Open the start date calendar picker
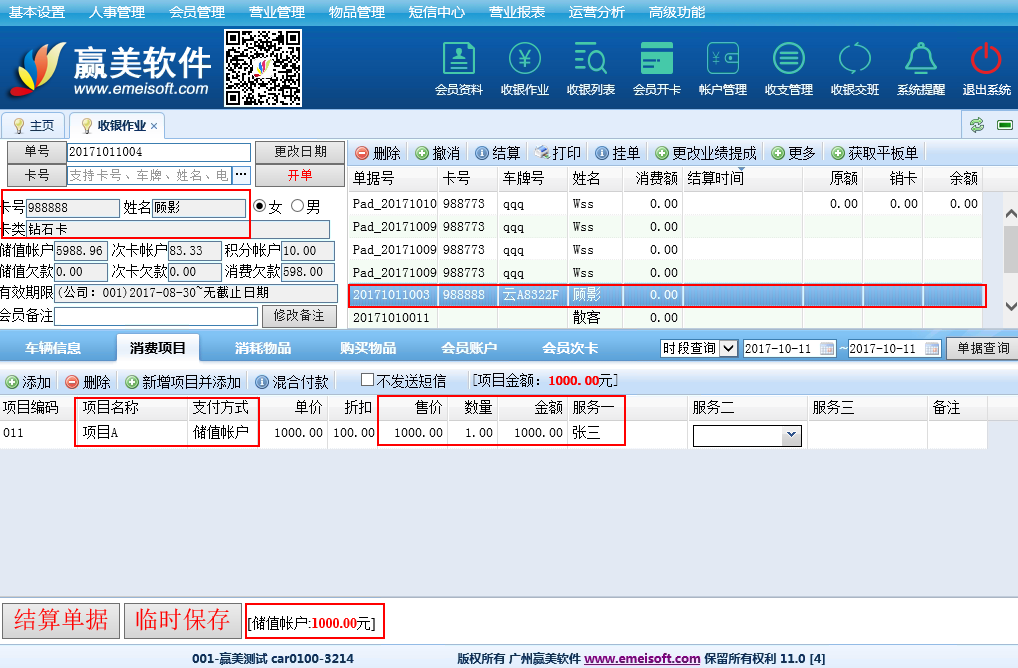The image size is (1018, 668). point(827,349)
